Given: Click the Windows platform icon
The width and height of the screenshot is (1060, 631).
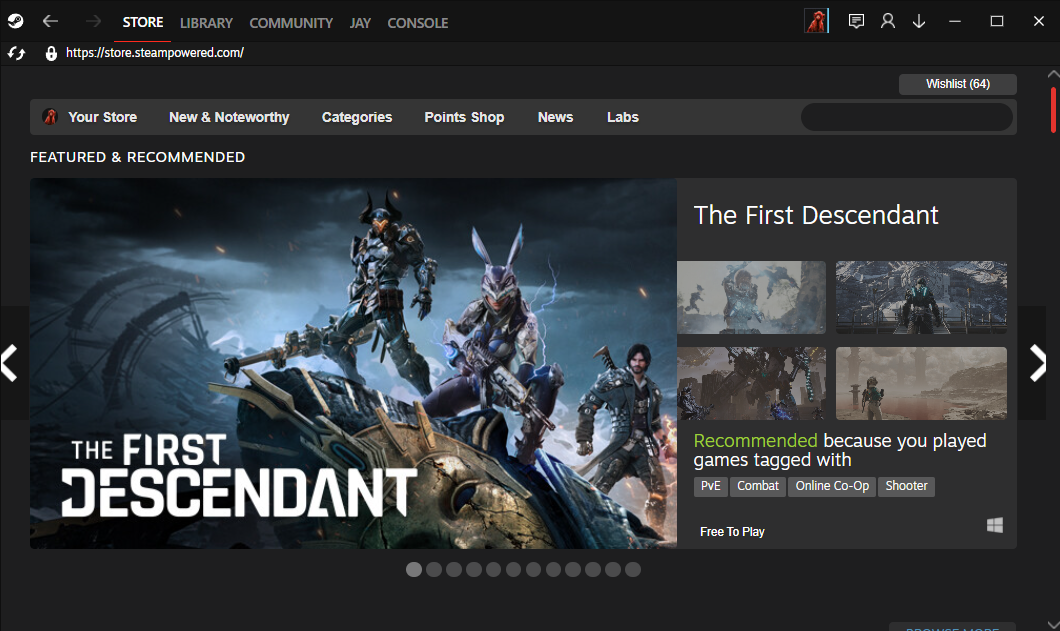Looking at the screenshot, I should click(x=994, y=525).
